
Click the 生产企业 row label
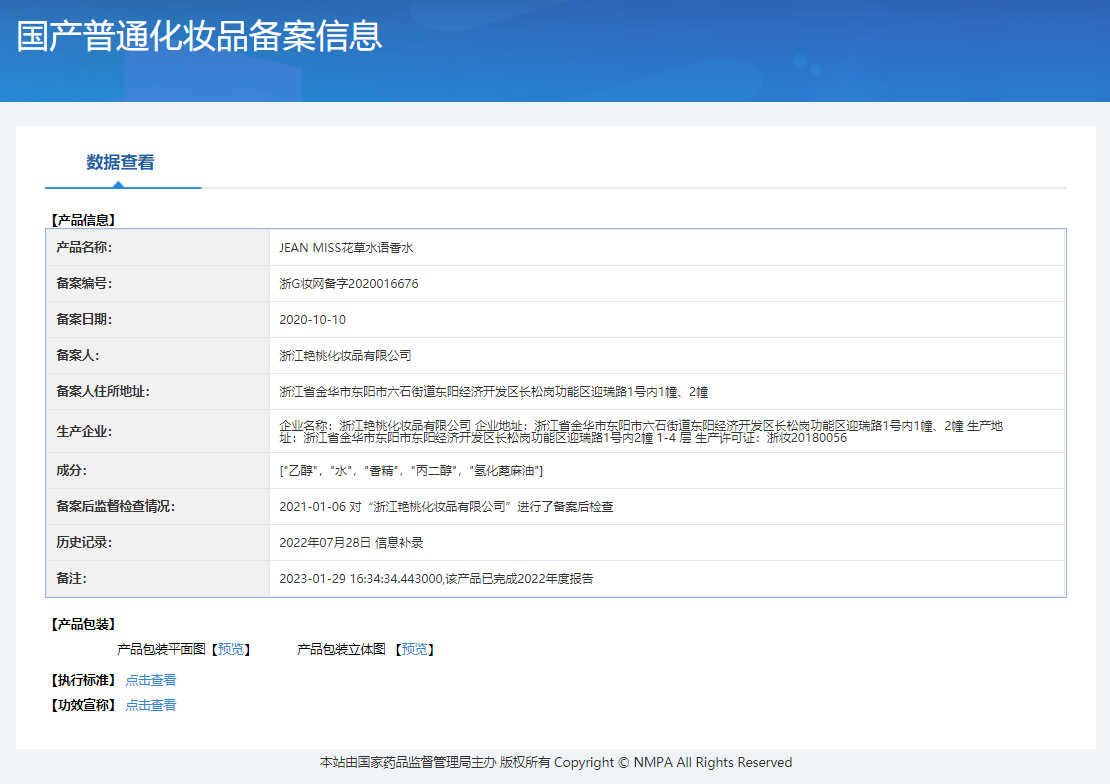coord(84,432)
